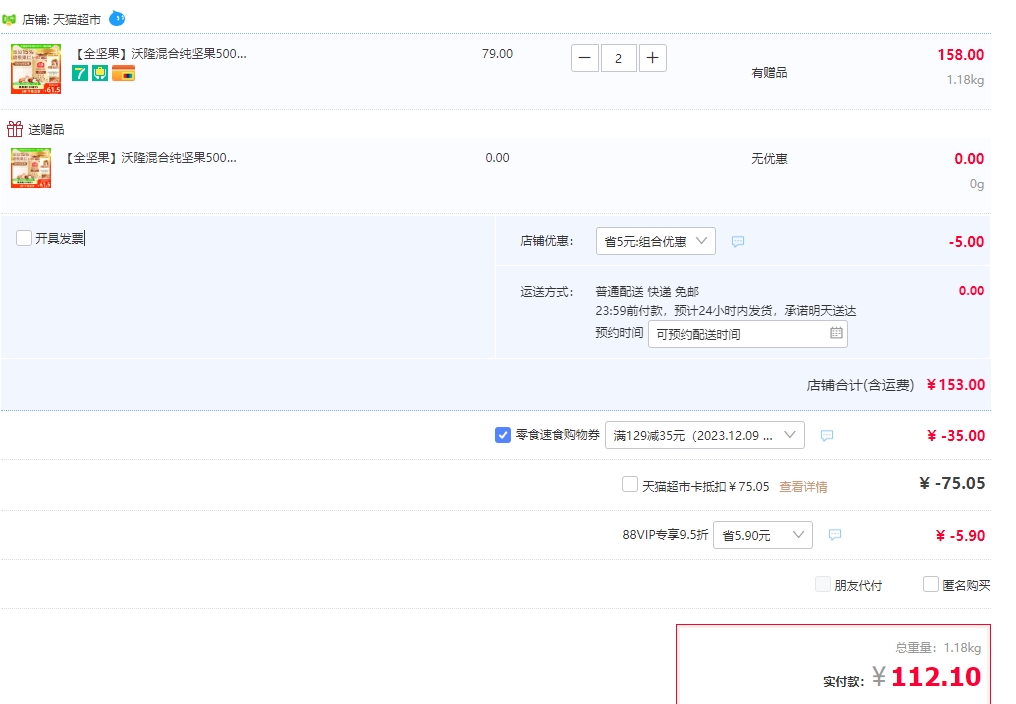The image size is (1016, 704).
Task: Click the note bubble icon beside 88VIP discount
Action: pyautogui.click(x=835, y=535)
